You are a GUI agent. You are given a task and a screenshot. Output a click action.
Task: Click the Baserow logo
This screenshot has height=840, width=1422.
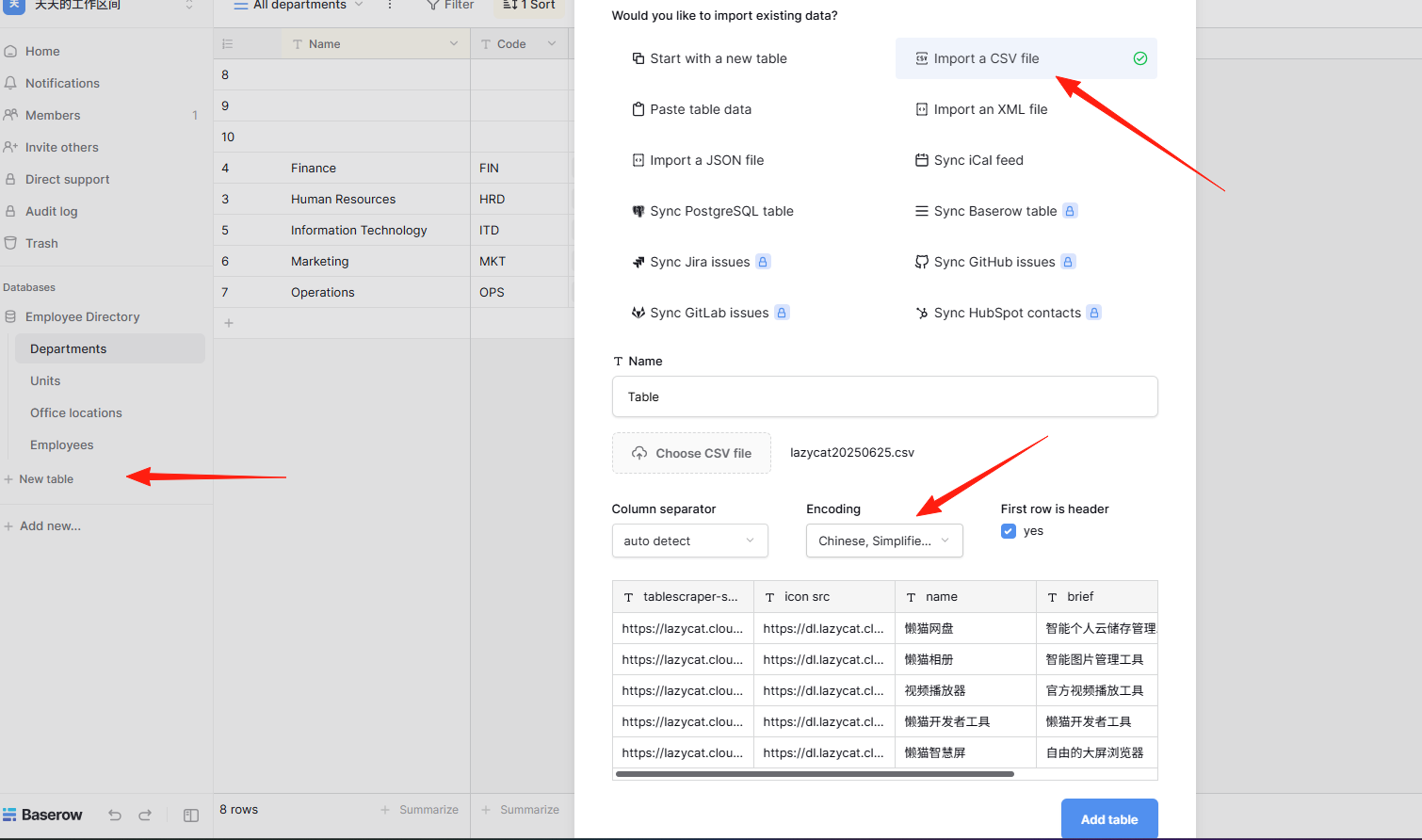click(x=42, y=815)
